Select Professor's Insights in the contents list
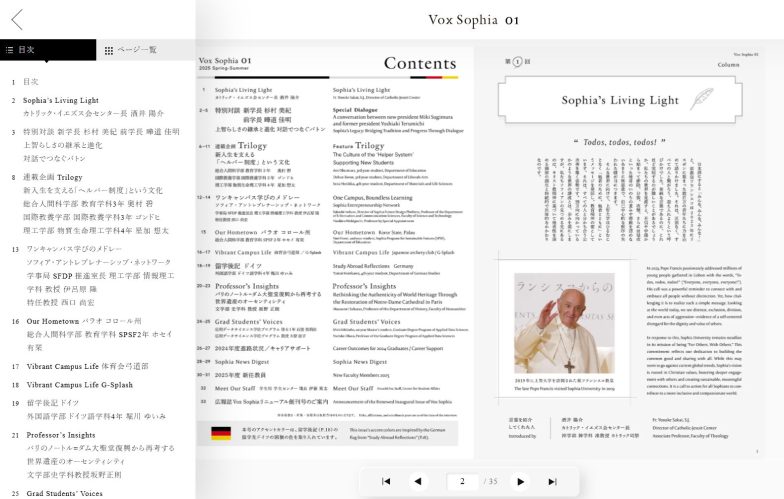Image resolution: width=784 pixels, height=499 pixels. click(61, 435)
